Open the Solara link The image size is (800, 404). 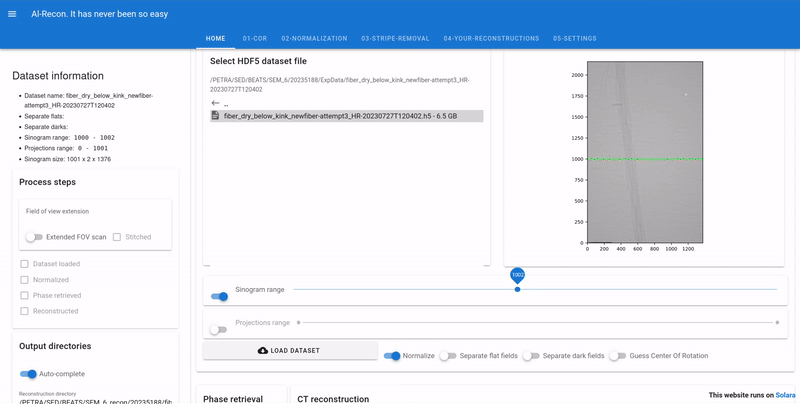click(785, 395)
